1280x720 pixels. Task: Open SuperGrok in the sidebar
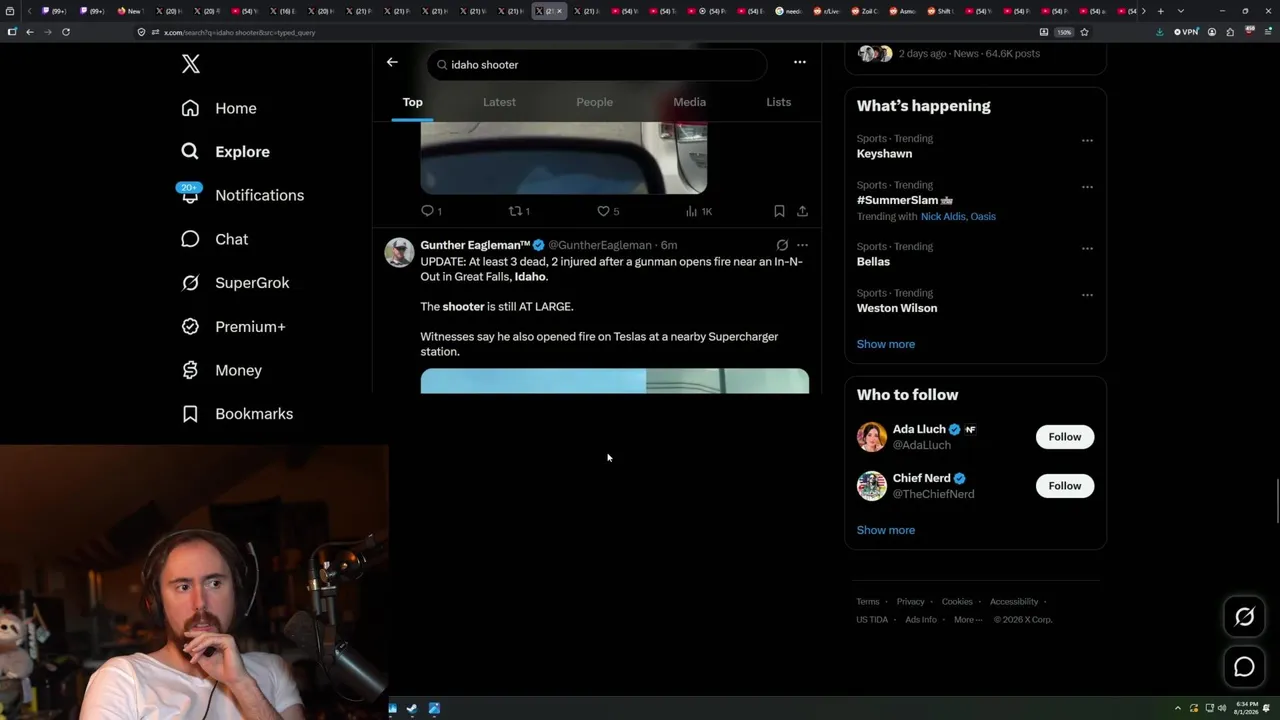click(235, 283)
